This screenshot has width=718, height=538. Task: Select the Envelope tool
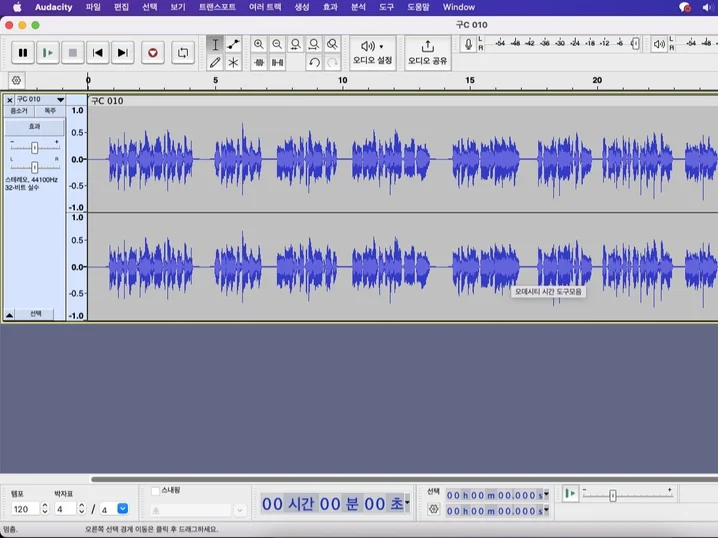pos(233,44)
